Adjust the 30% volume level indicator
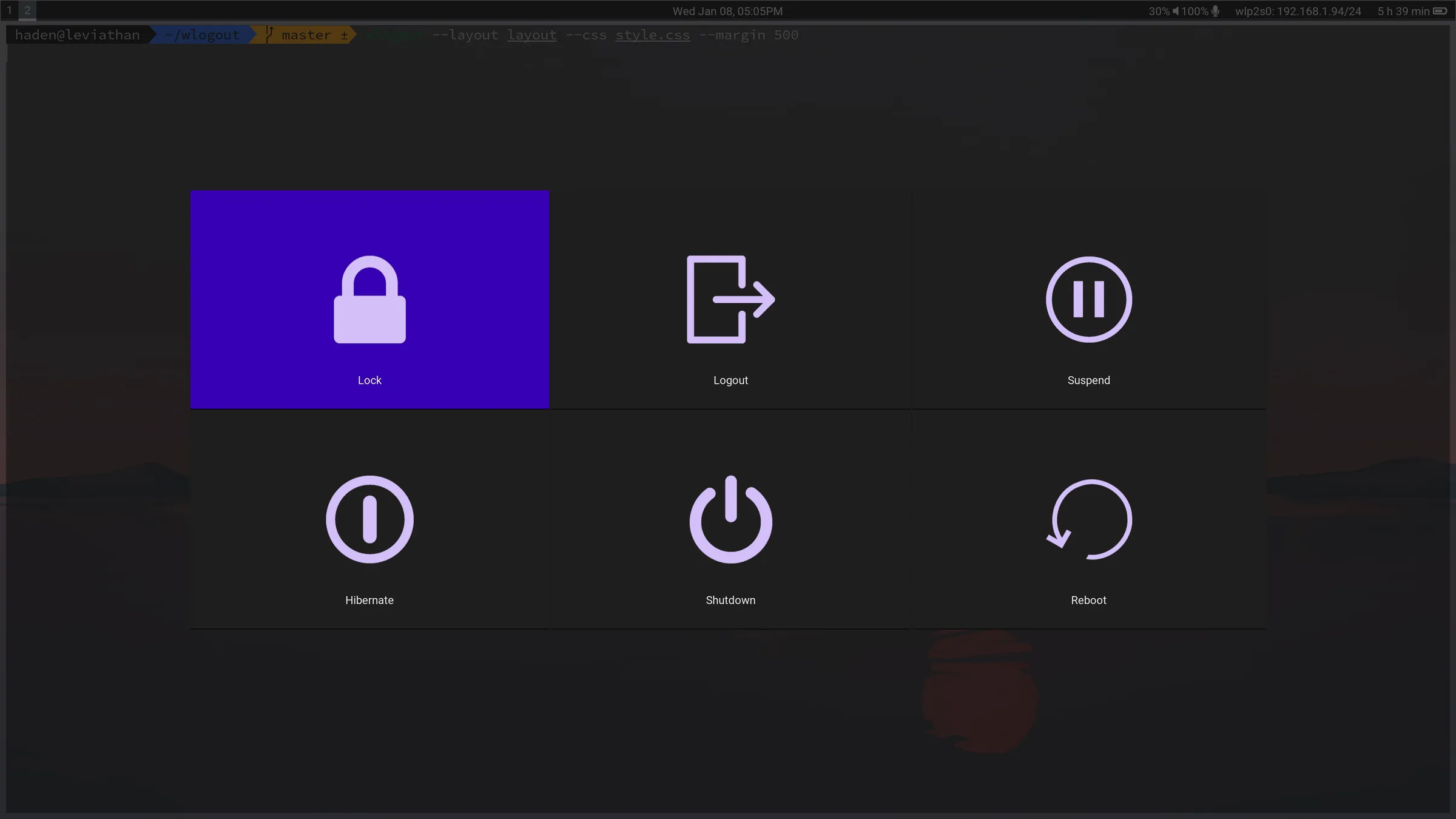Image resolution: width=1456 pixels, height=819 pixels. [1157, 11]
